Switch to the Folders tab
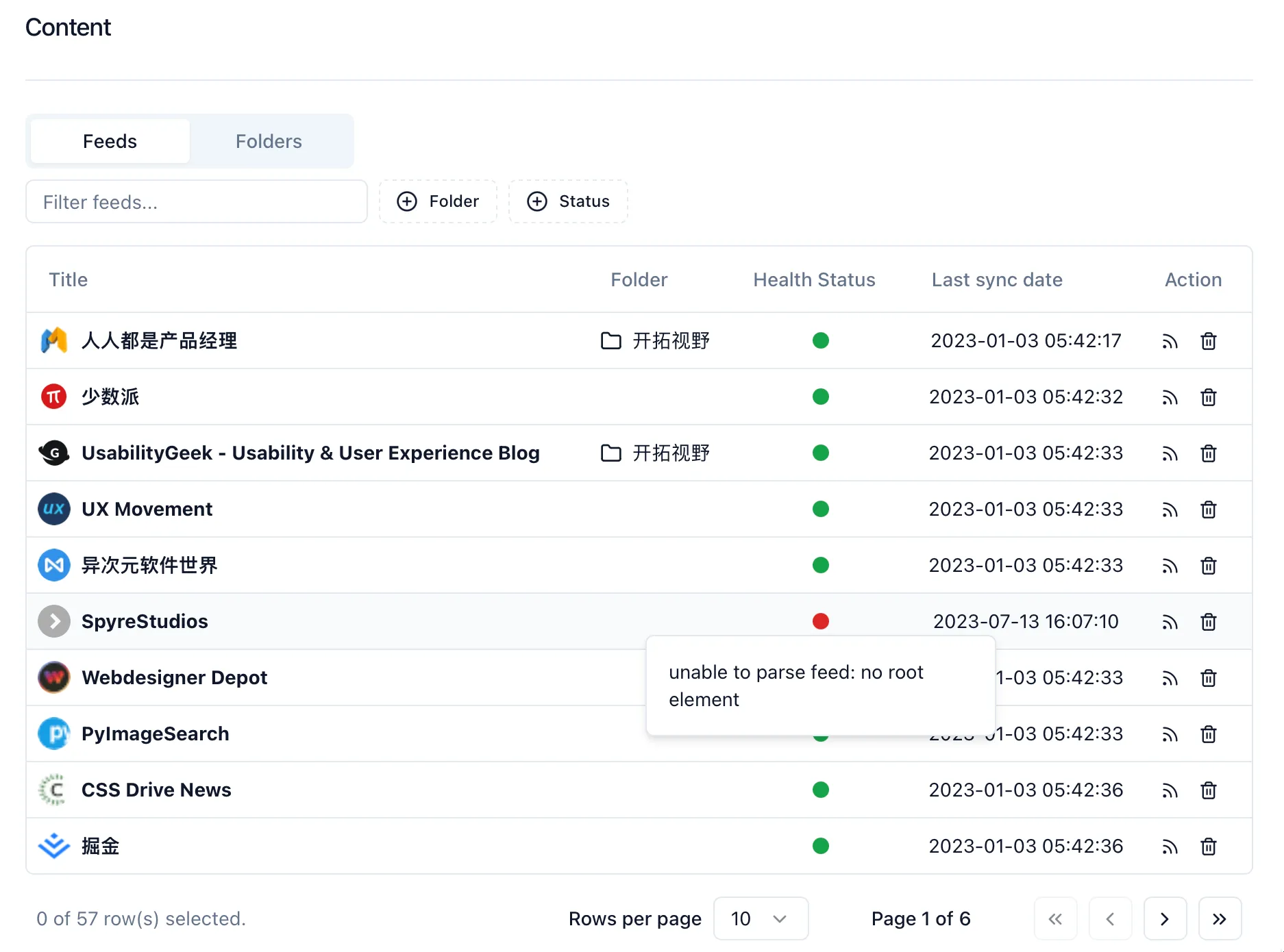 [x=269, y=141]
